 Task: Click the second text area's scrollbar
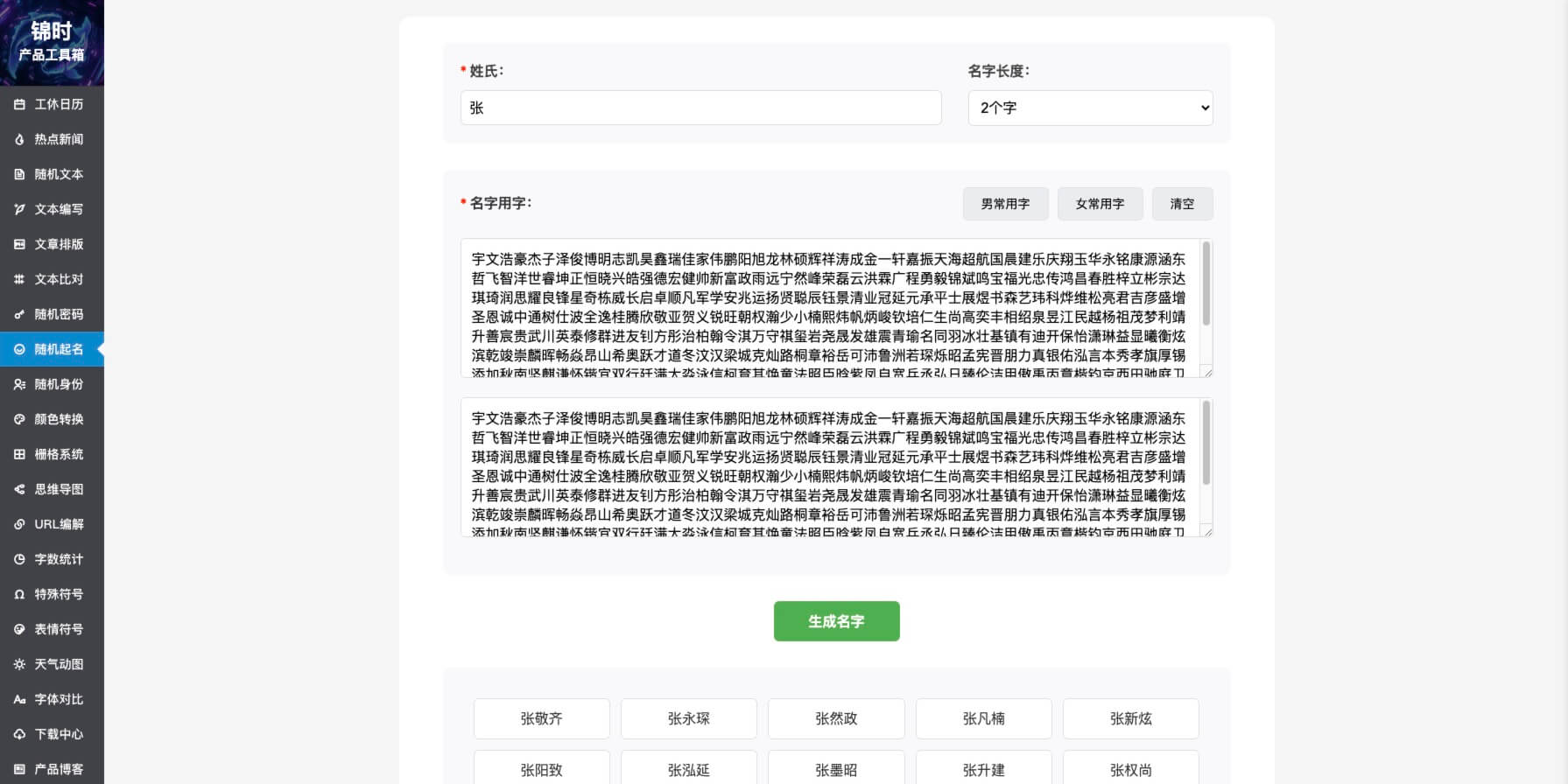click(x=1206, y=443)
